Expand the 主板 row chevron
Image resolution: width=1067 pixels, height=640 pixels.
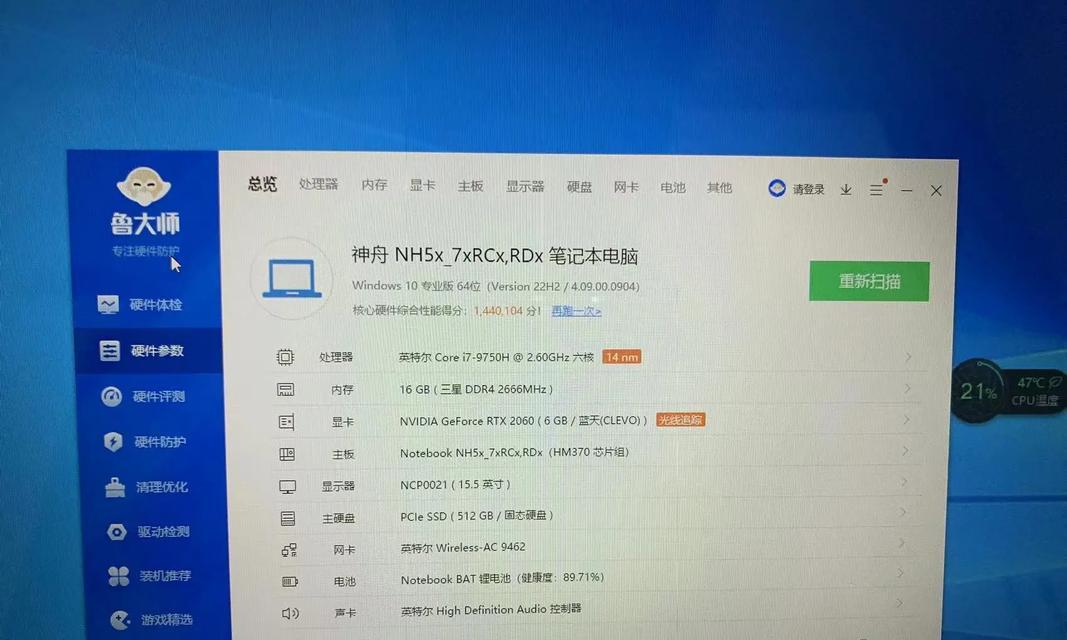coord(905,451)
